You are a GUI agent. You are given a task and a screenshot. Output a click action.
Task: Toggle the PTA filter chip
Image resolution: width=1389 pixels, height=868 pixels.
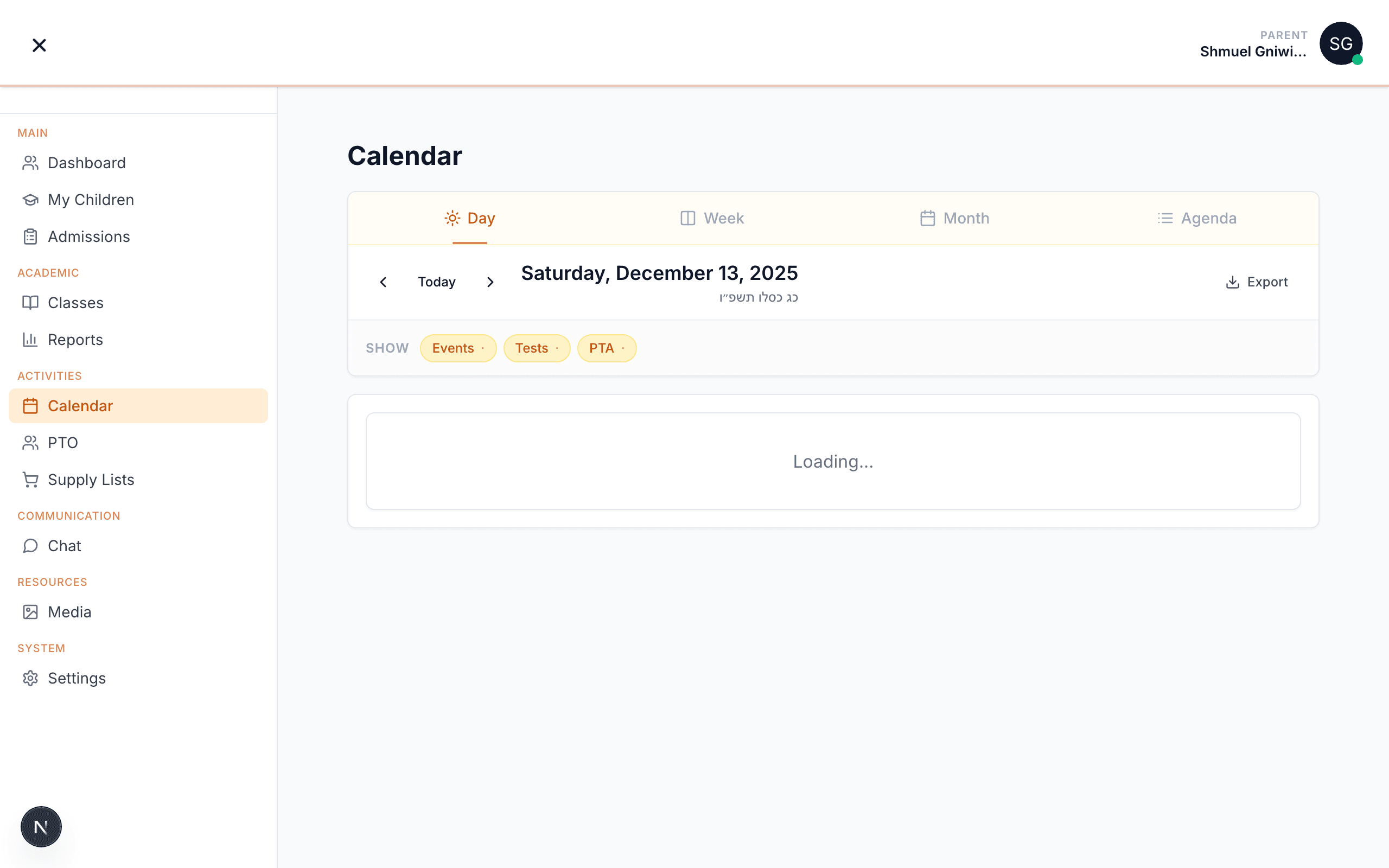pos(606,348)
